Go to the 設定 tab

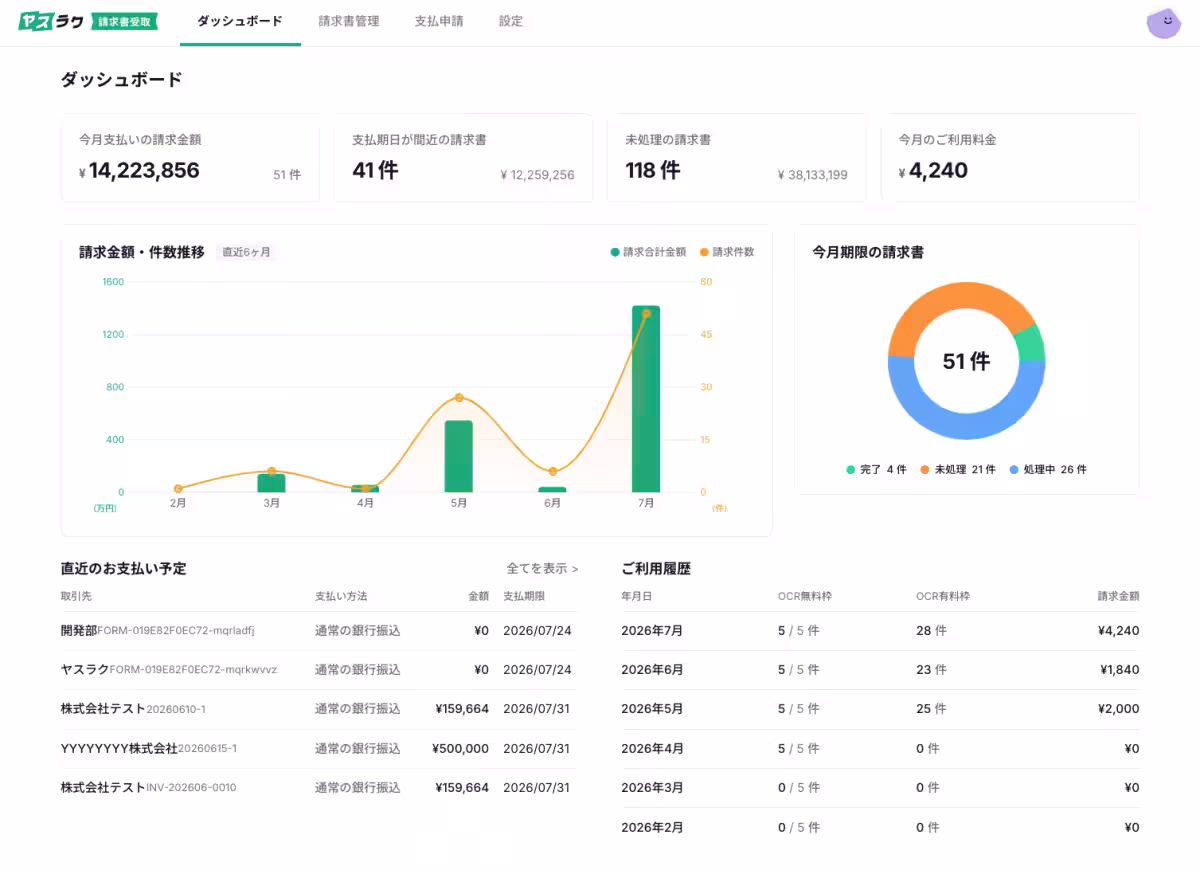click(x=511, y=21)
